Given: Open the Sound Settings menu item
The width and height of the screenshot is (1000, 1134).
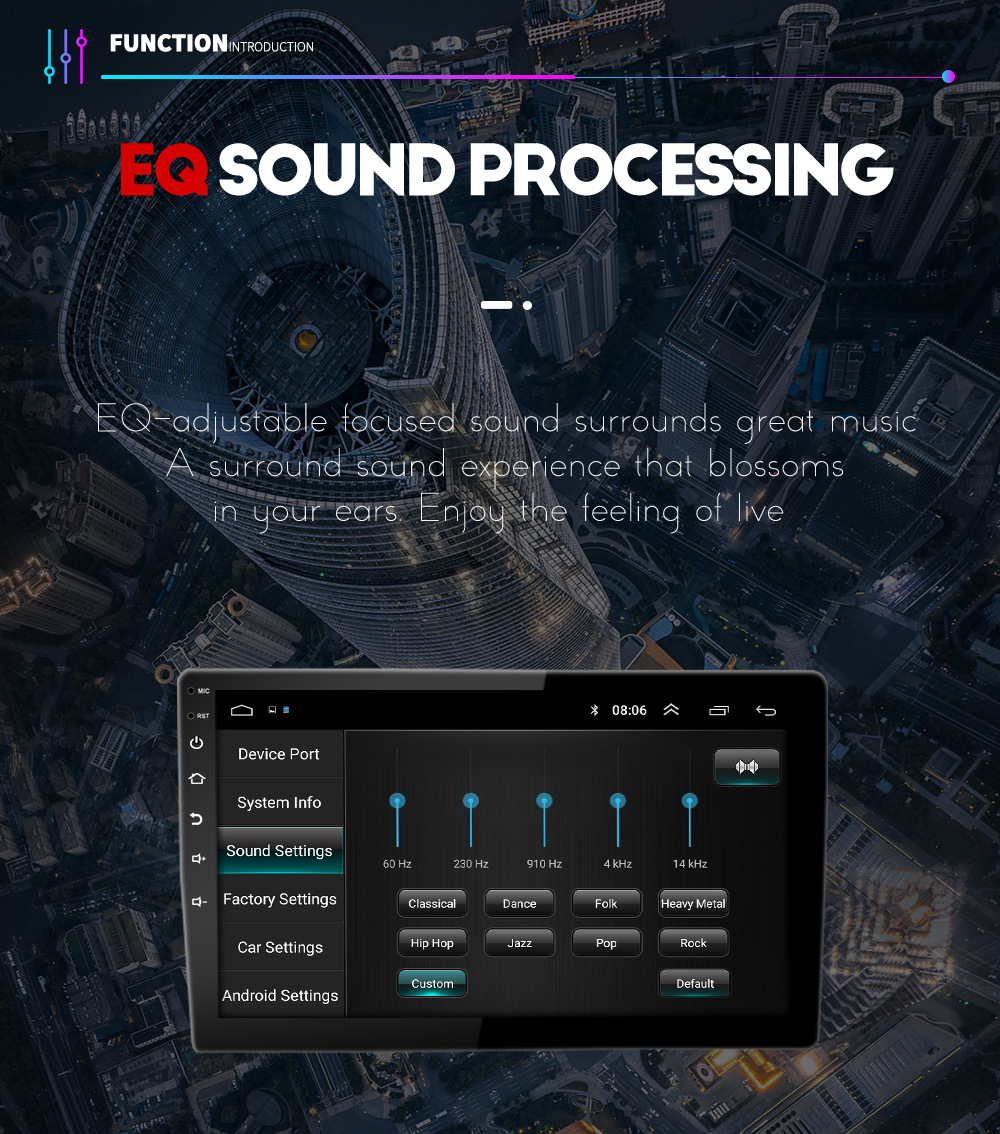Looking at the screenshot, I should point(280,851).
